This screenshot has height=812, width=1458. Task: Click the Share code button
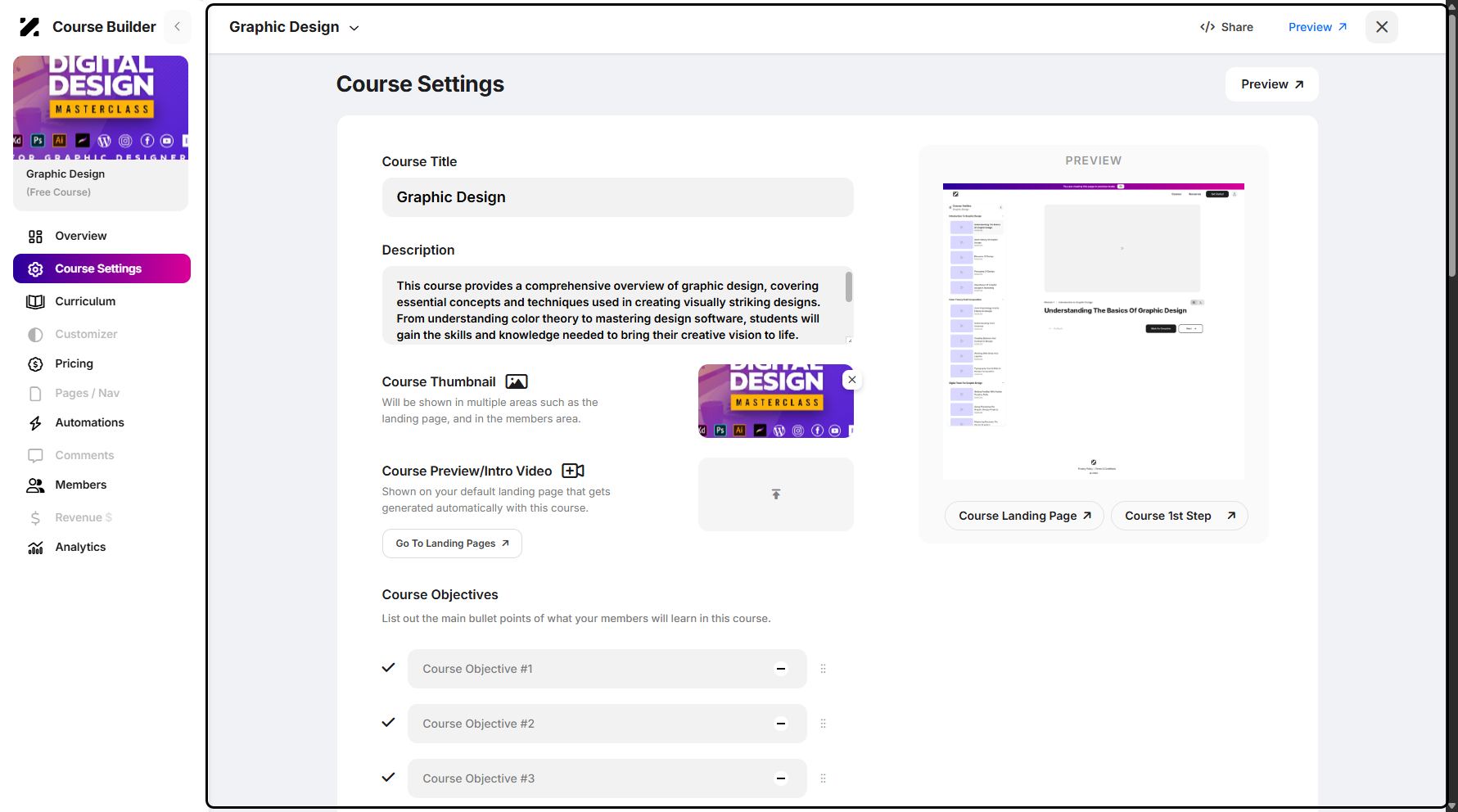click(1226, 27)
